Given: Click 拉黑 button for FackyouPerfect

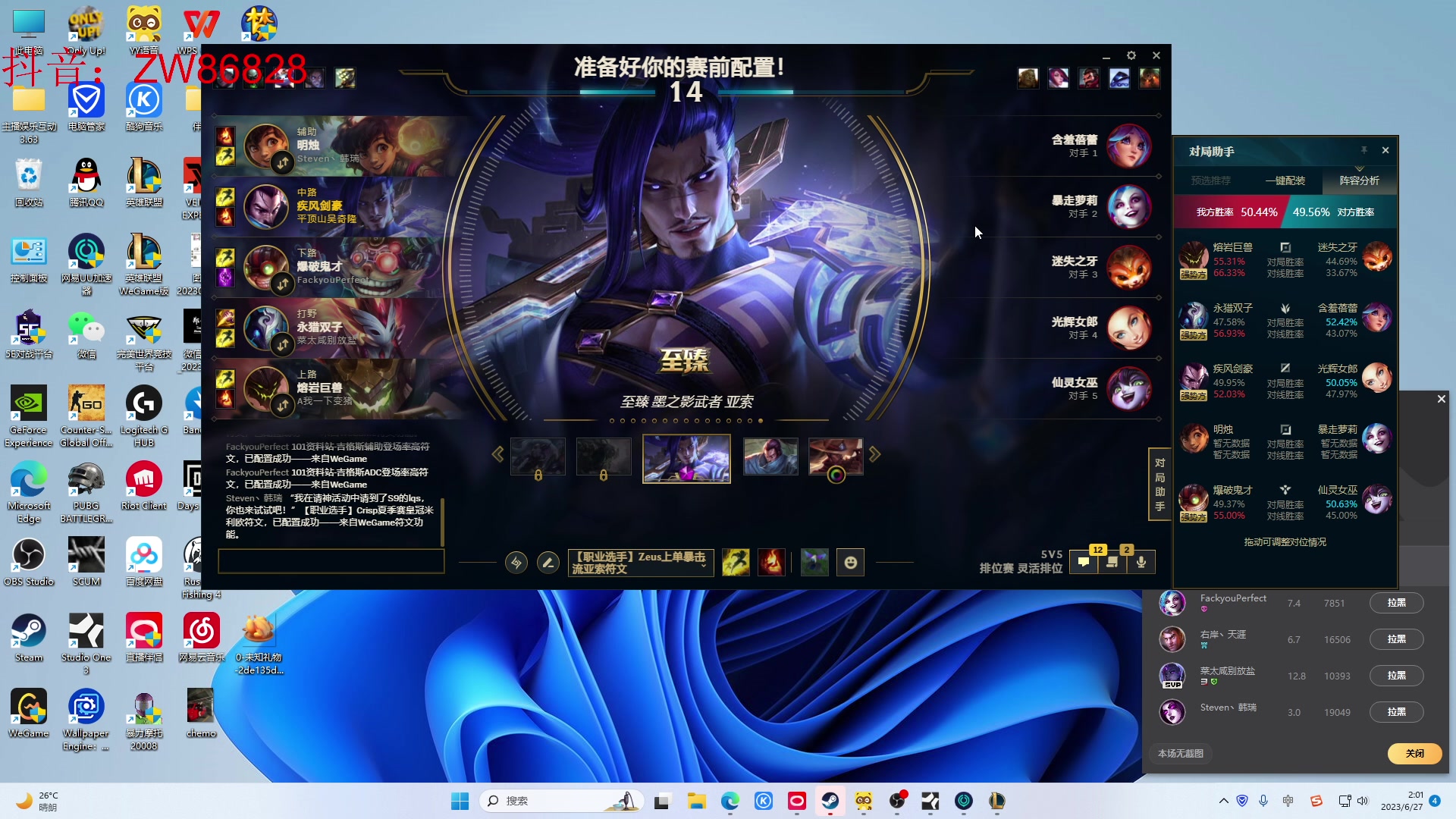Looking at the screenshot, I should tap(1396, 603).
